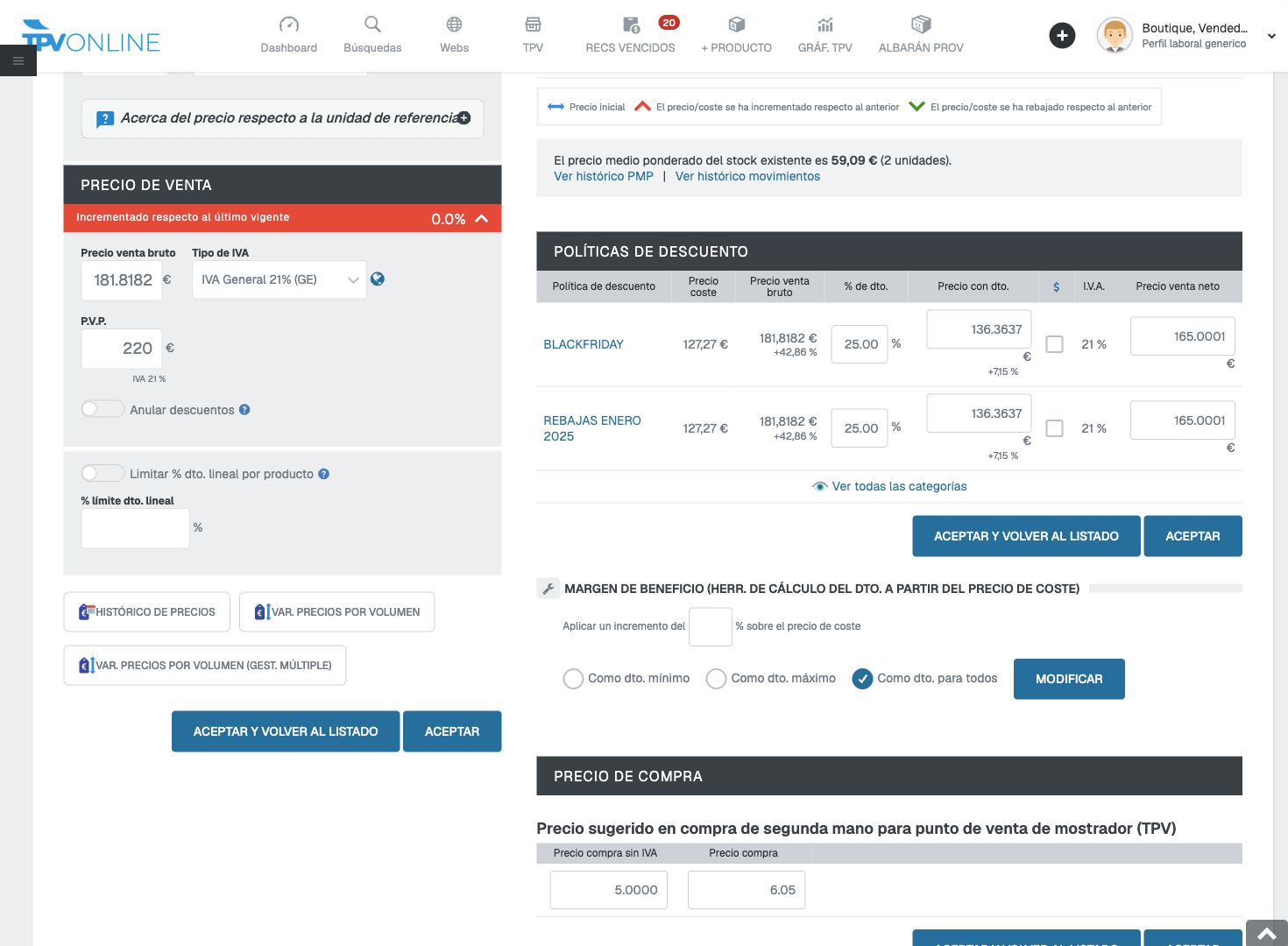The height and width of the screenshot is (946, 1288).
Task: Open Ver histórico PMP link
Action: tap(604, 176)
